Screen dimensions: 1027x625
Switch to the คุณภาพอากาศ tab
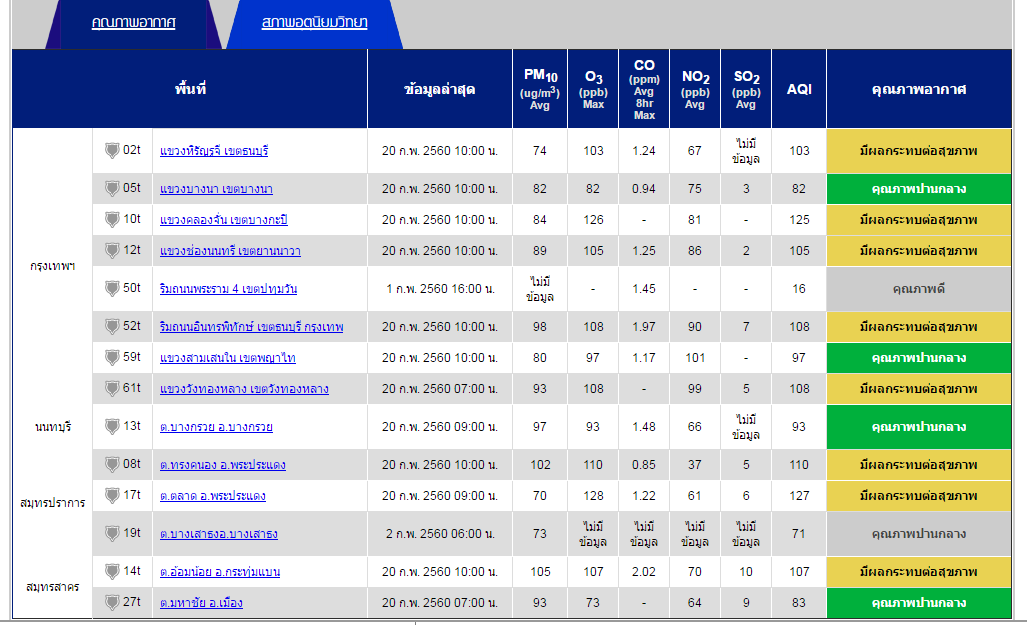(x=134, y=22)
